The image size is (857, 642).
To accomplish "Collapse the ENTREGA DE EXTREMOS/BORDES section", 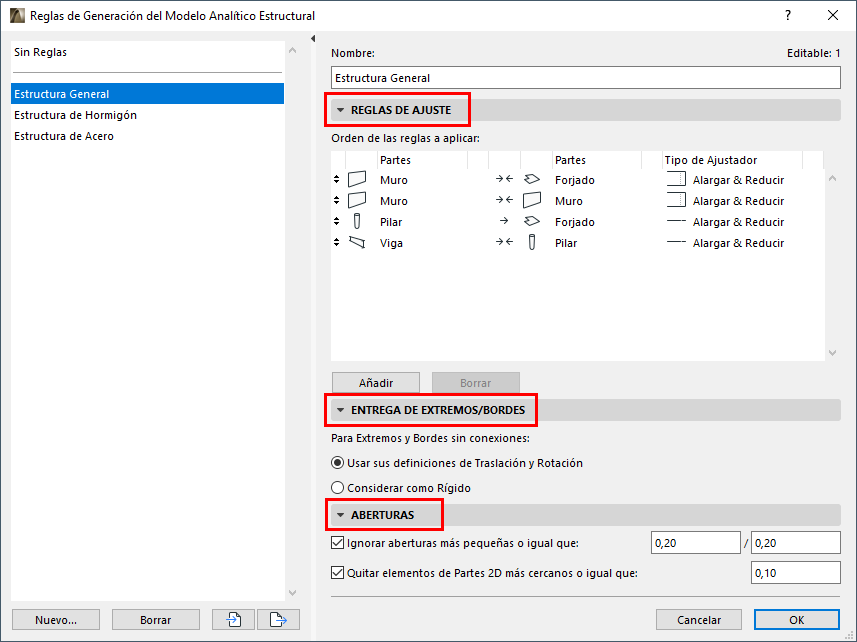I will 341,410.
